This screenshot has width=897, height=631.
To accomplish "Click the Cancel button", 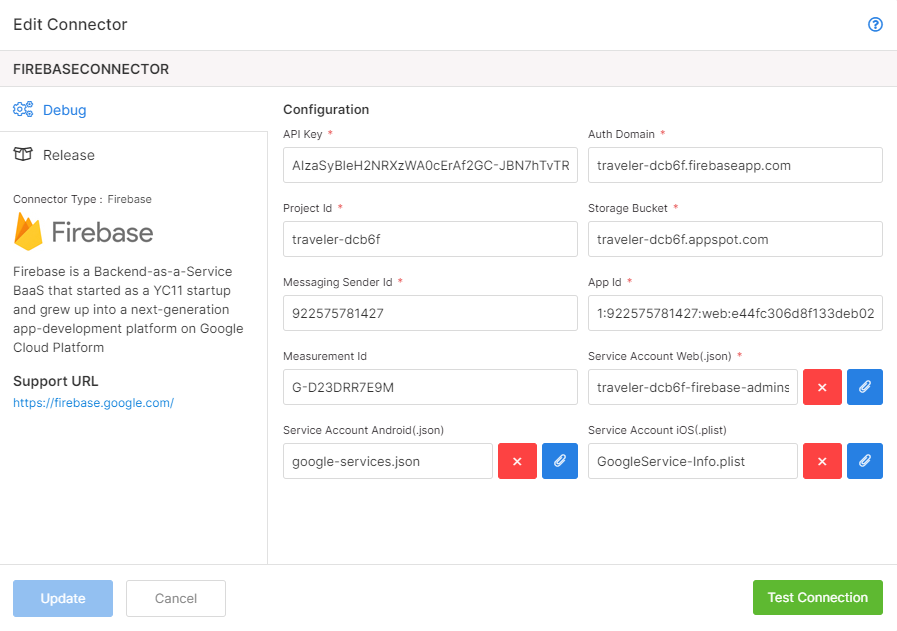I will [176, 598].
